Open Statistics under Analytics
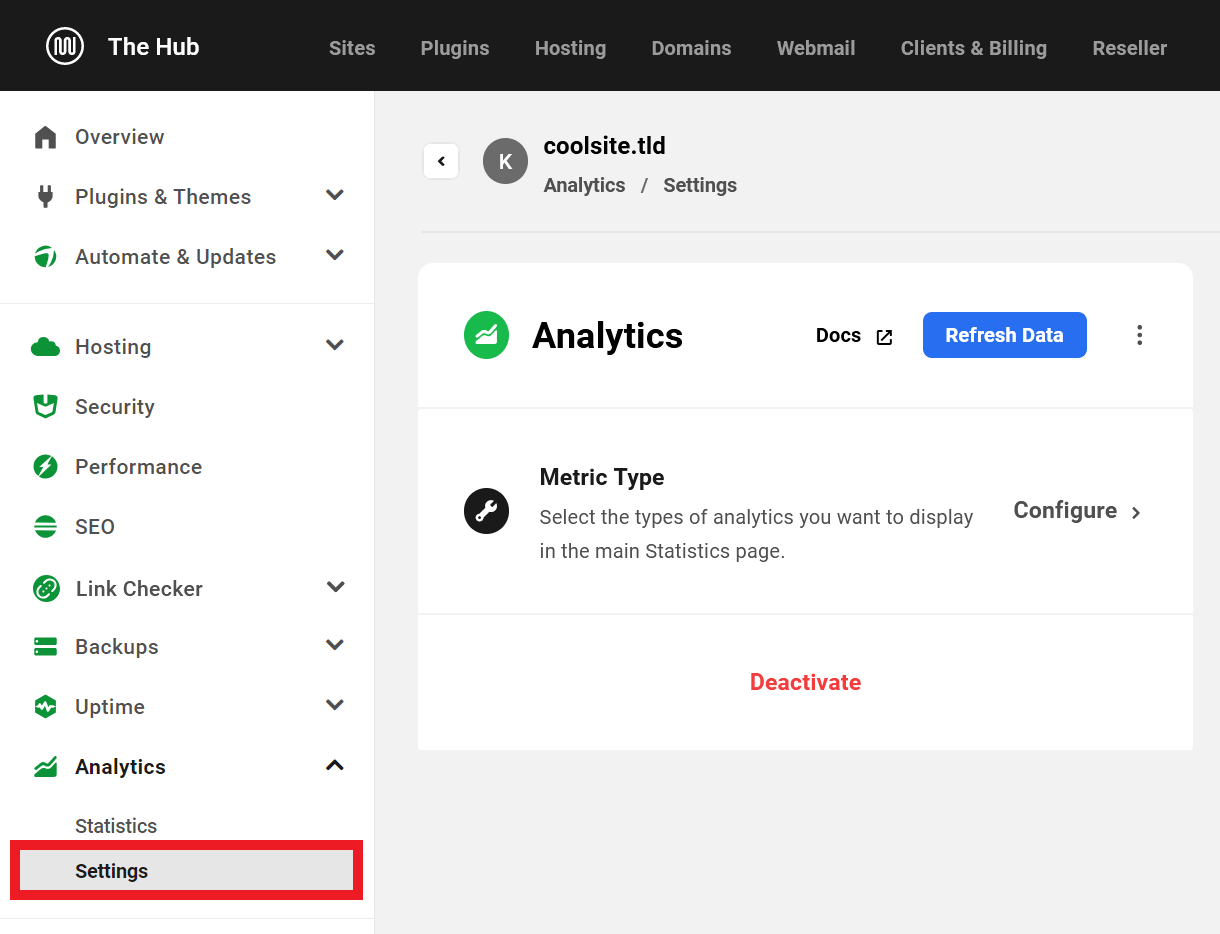1220x934 pixels. 116,826
